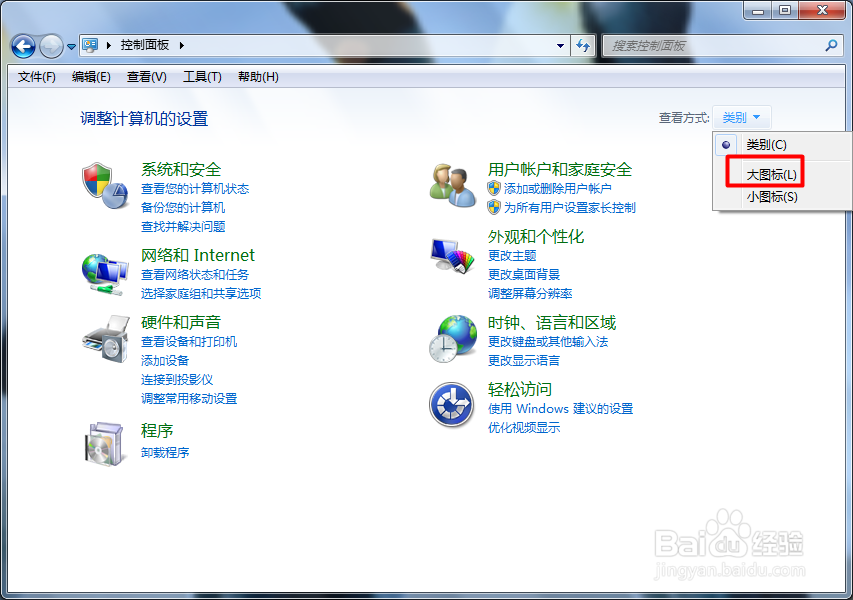Click 查看设备和打印机 link
This screenshot has width=853, height=600.
click(189, 342)
